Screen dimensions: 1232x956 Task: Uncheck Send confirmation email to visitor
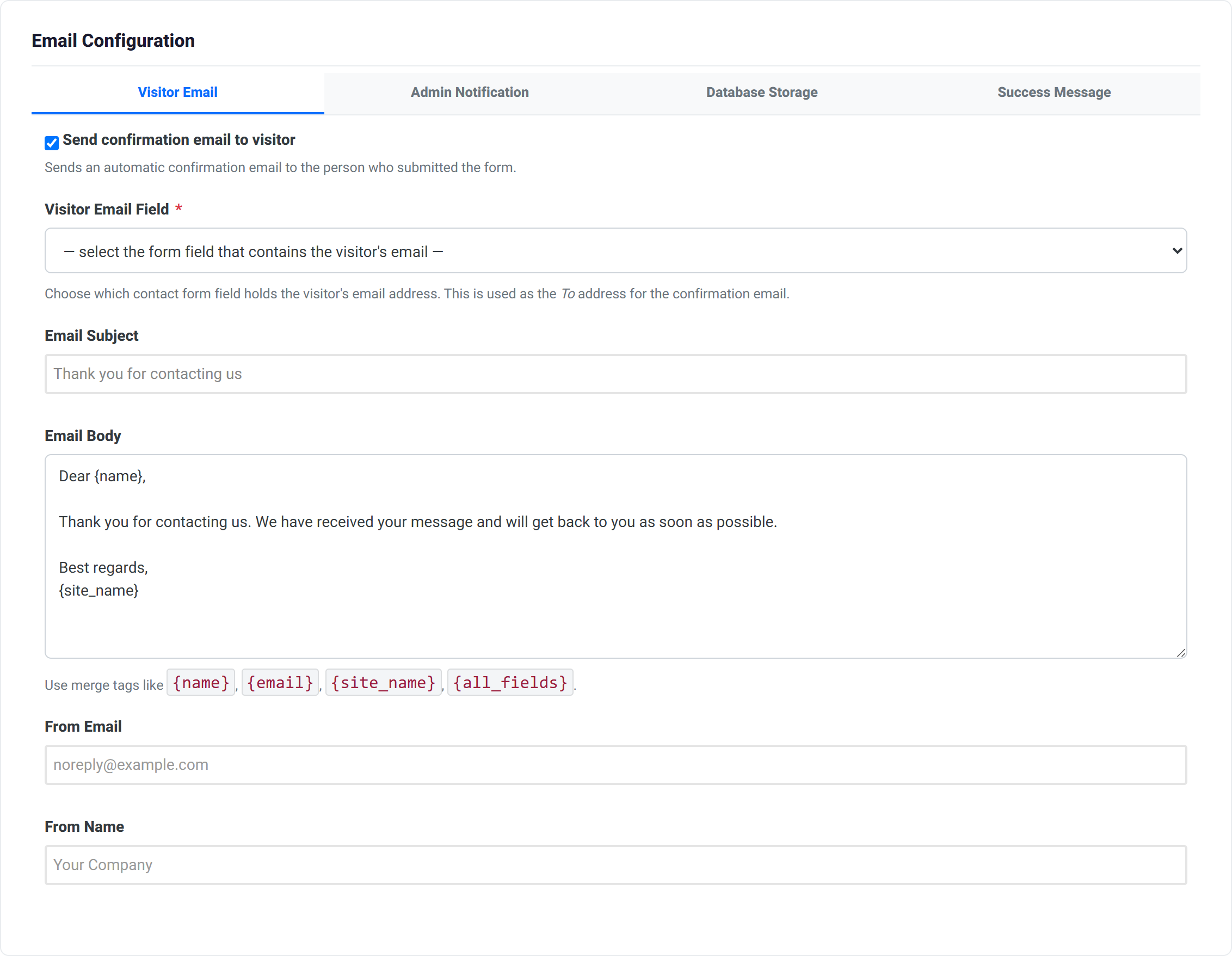coord(52,143)
